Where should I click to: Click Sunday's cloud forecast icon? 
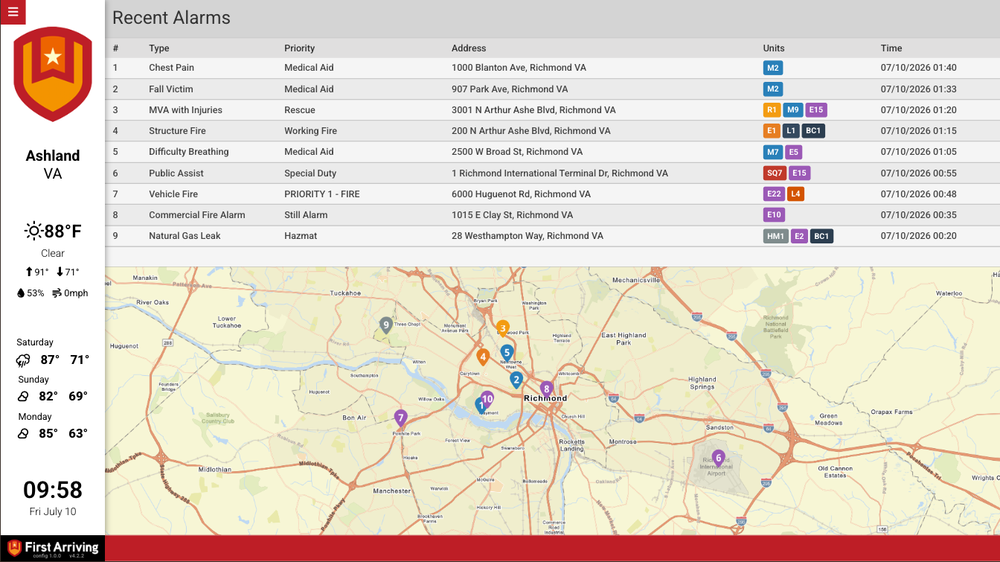pos(23,397)
